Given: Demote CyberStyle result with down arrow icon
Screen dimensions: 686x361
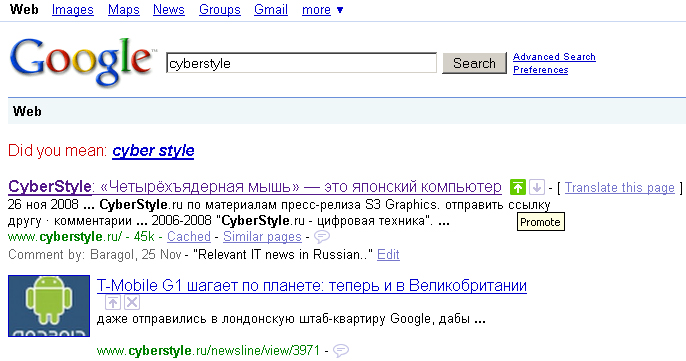Looking at the screenshot, I should coord(537,187).
